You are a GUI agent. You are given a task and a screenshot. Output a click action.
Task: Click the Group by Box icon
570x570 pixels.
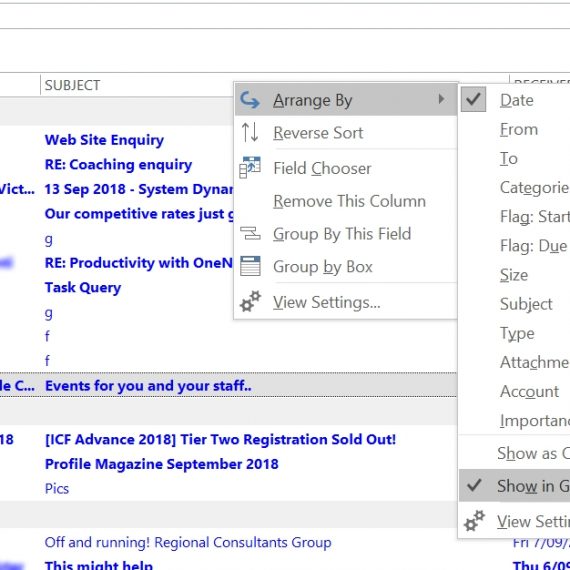point(250,266)
